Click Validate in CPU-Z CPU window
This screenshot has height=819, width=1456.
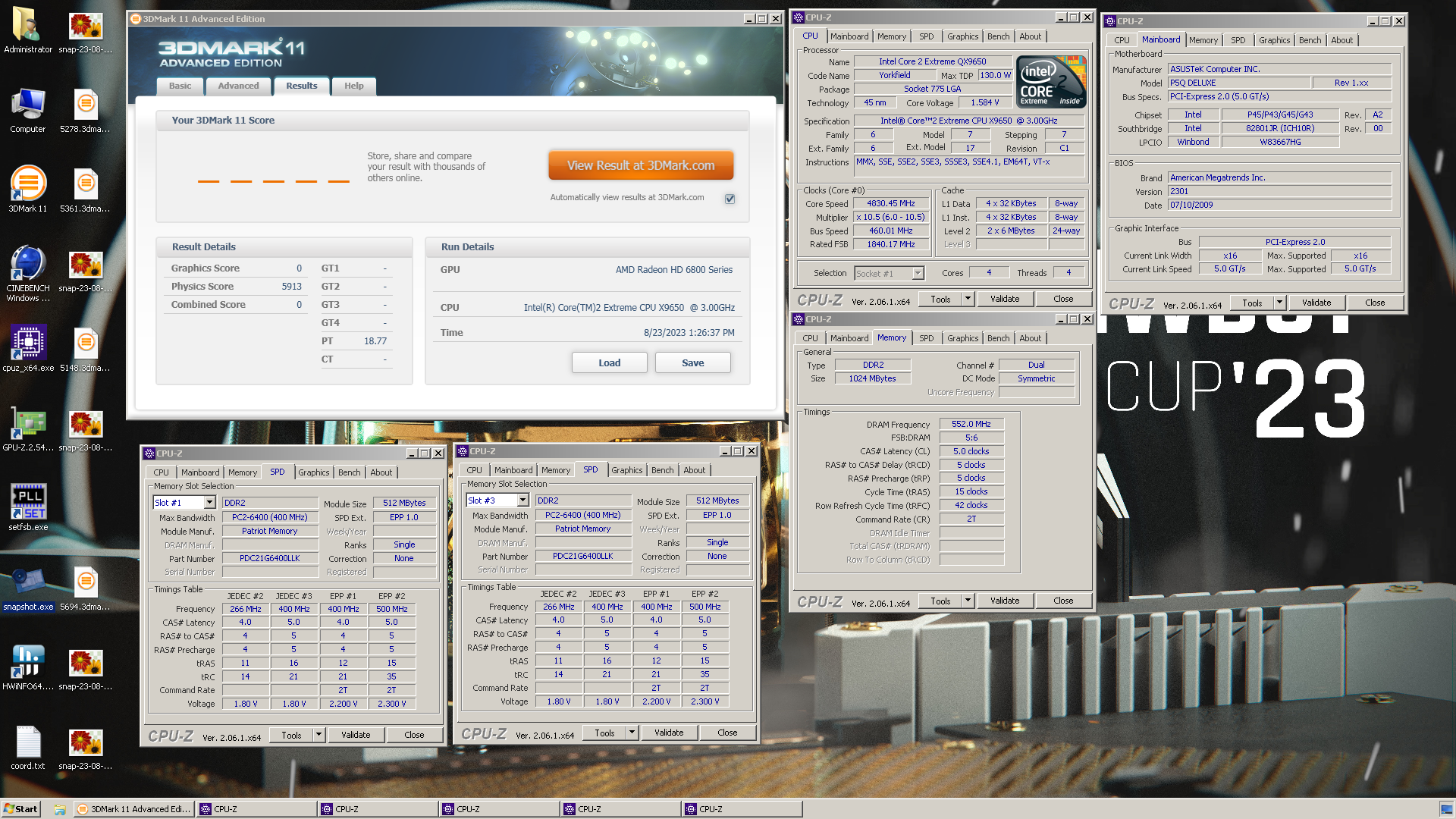pos(1005,299)
